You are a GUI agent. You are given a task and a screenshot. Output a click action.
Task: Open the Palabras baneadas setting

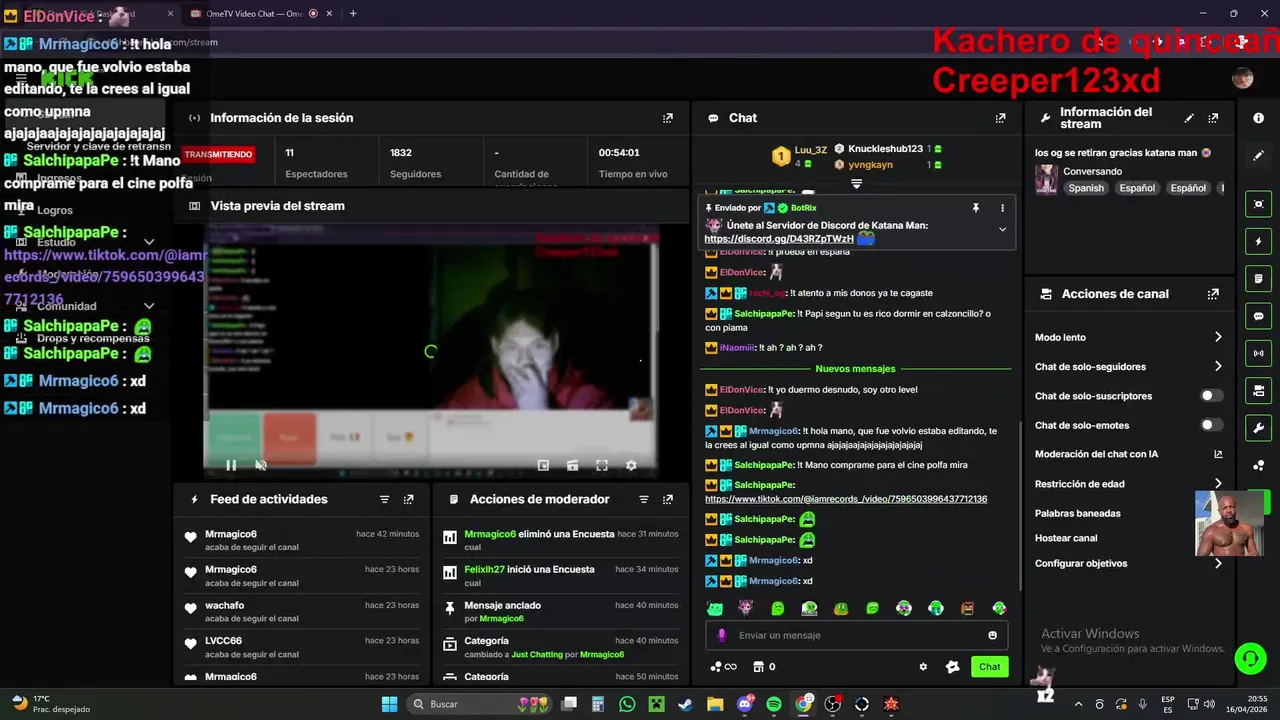(1077, 513)
